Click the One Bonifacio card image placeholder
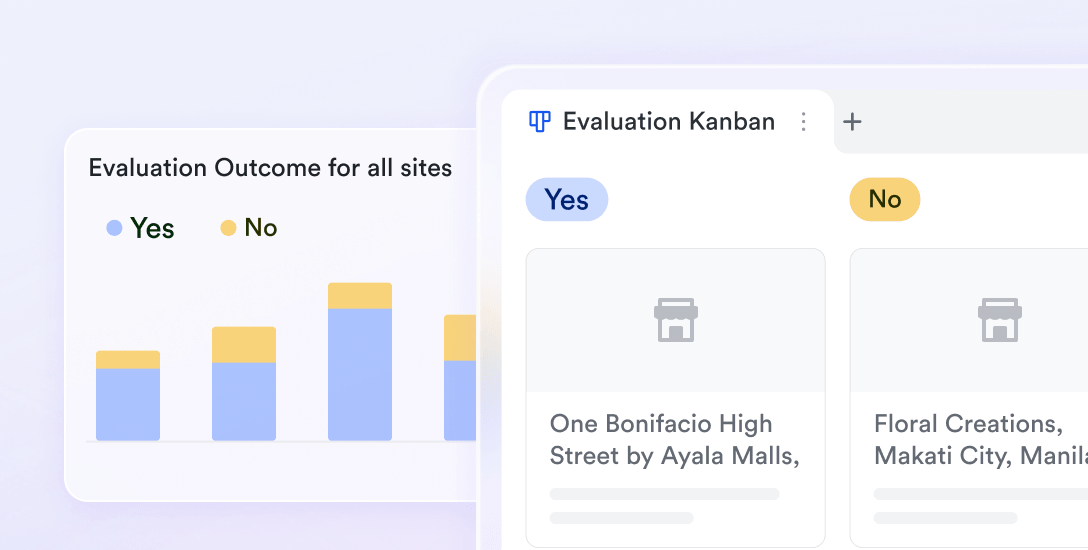The height and width of the screenshot is (550, 1088). click(x=676, y=320)
